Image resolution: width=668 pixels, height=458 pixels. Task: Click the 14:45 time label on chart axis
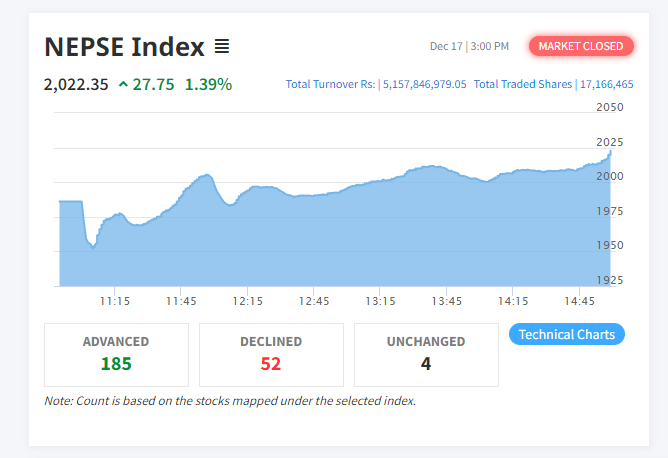coord(580,301)
